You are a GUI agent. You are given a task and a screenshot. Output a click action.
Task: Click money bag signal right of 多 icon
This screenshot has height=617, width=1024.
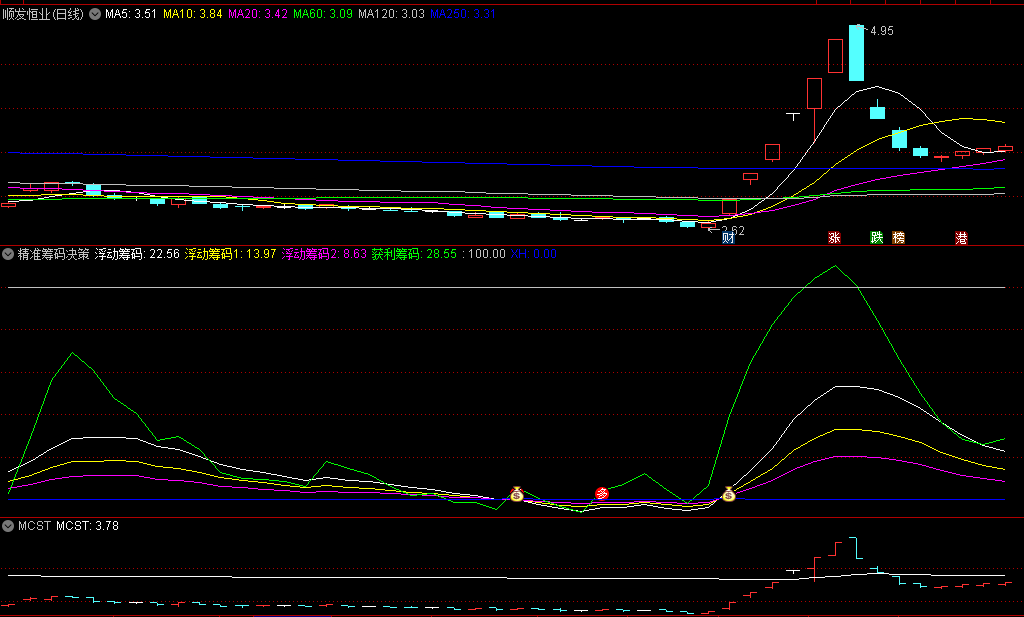(729, 494)
